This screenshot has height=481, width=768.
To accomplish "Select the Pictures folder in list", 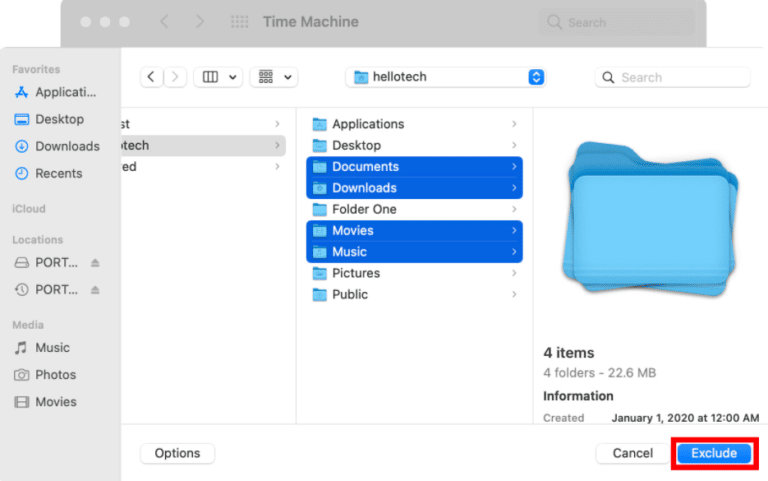I will (x=356, y=273).
